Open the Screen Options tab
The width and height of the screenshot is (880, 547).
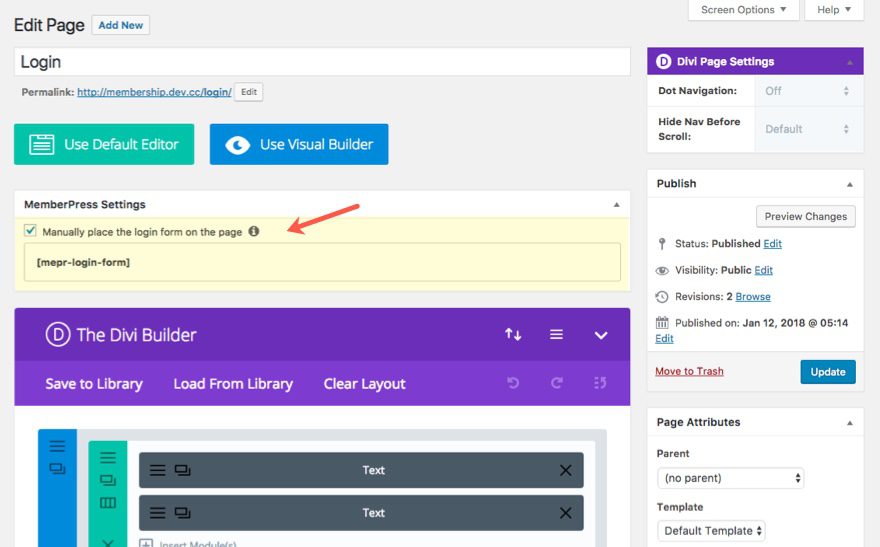(743, 10)
